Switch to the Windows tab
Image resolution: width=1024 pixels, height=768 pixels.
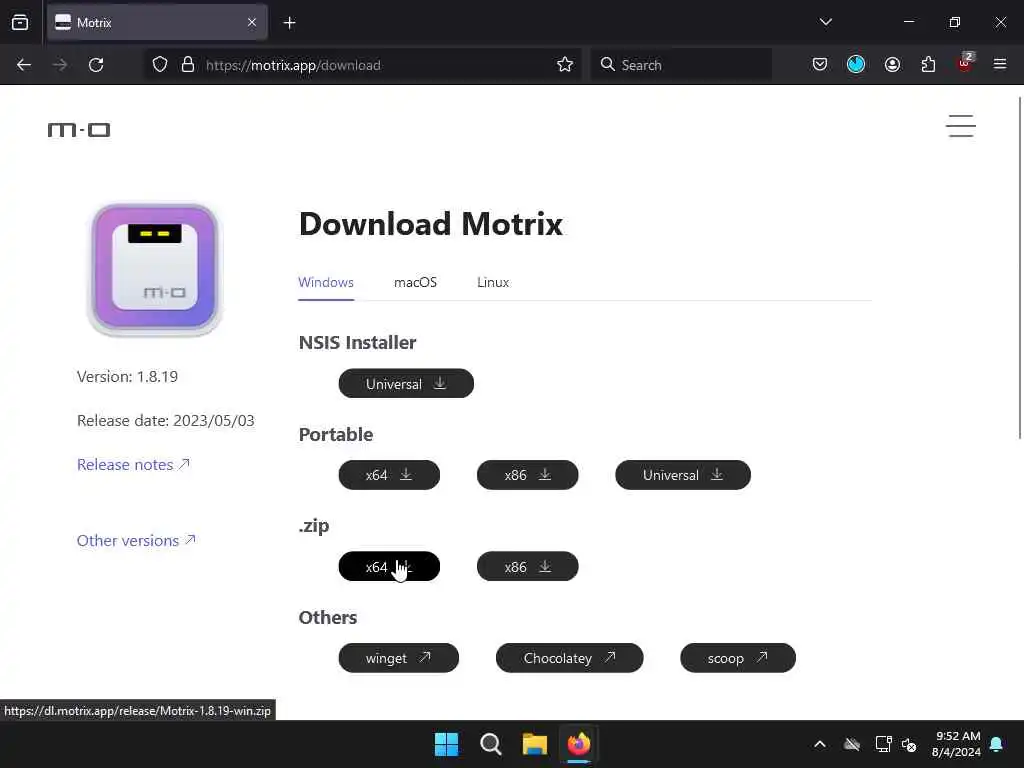click(326, 283)
